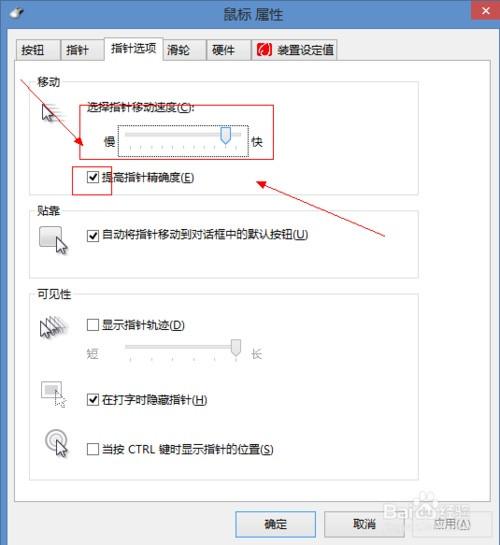Toggle 提高指针精确度 checkbox
Screen dimensions: 500x545
[x=93, y=177]
